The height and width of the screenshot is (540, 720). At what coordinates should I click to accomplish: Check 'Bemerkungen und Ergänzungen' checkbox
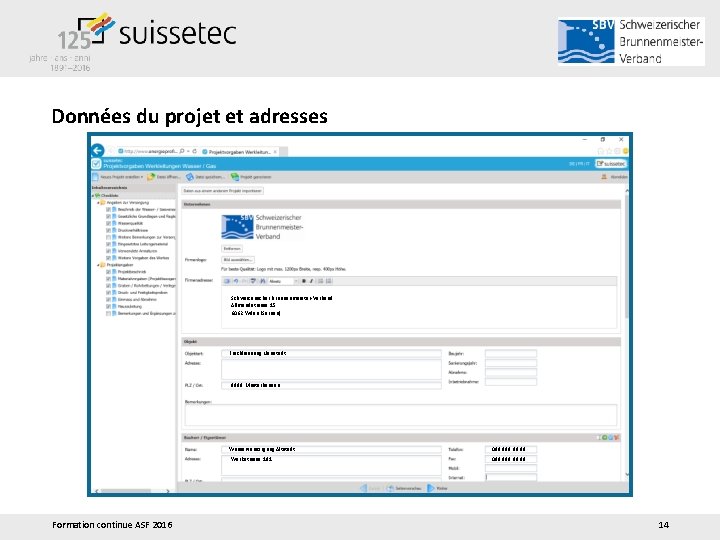108,314
